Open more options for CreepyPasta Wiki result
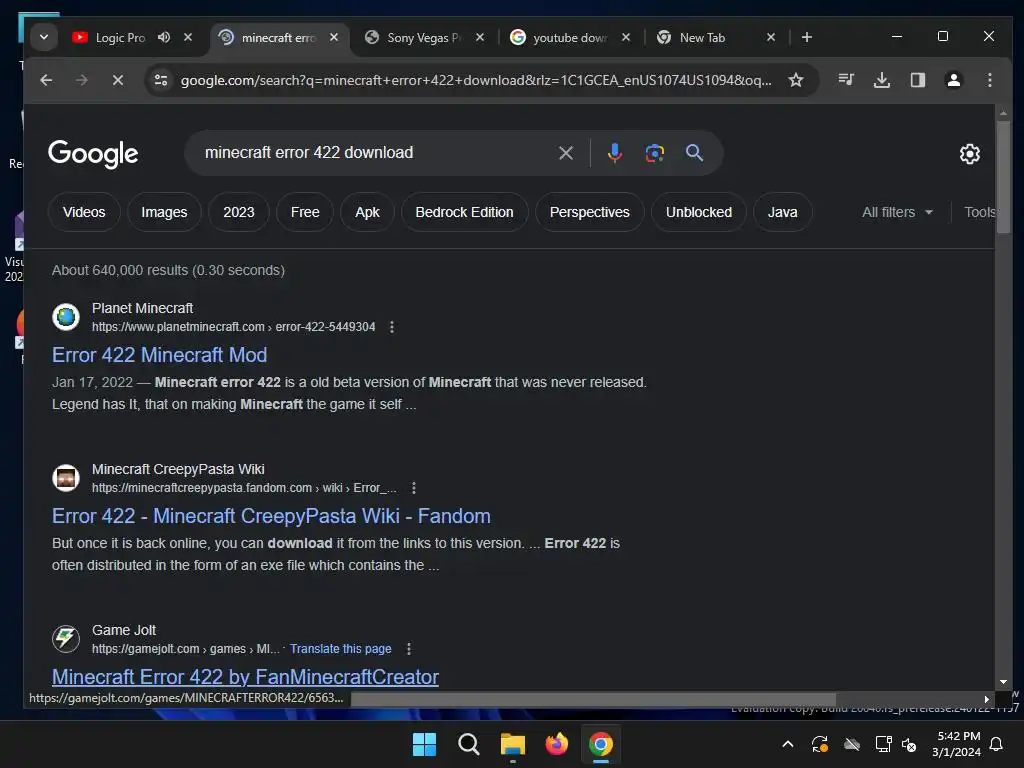 [x=413, y=488]
